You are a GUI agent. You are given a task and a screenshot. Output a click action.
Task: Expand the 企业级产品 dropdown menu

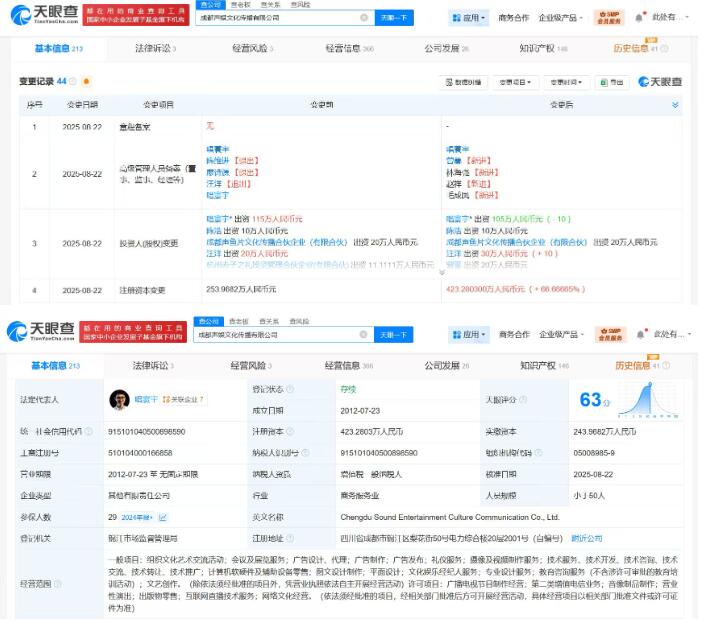pyautogui.click(x=561, y=18)
